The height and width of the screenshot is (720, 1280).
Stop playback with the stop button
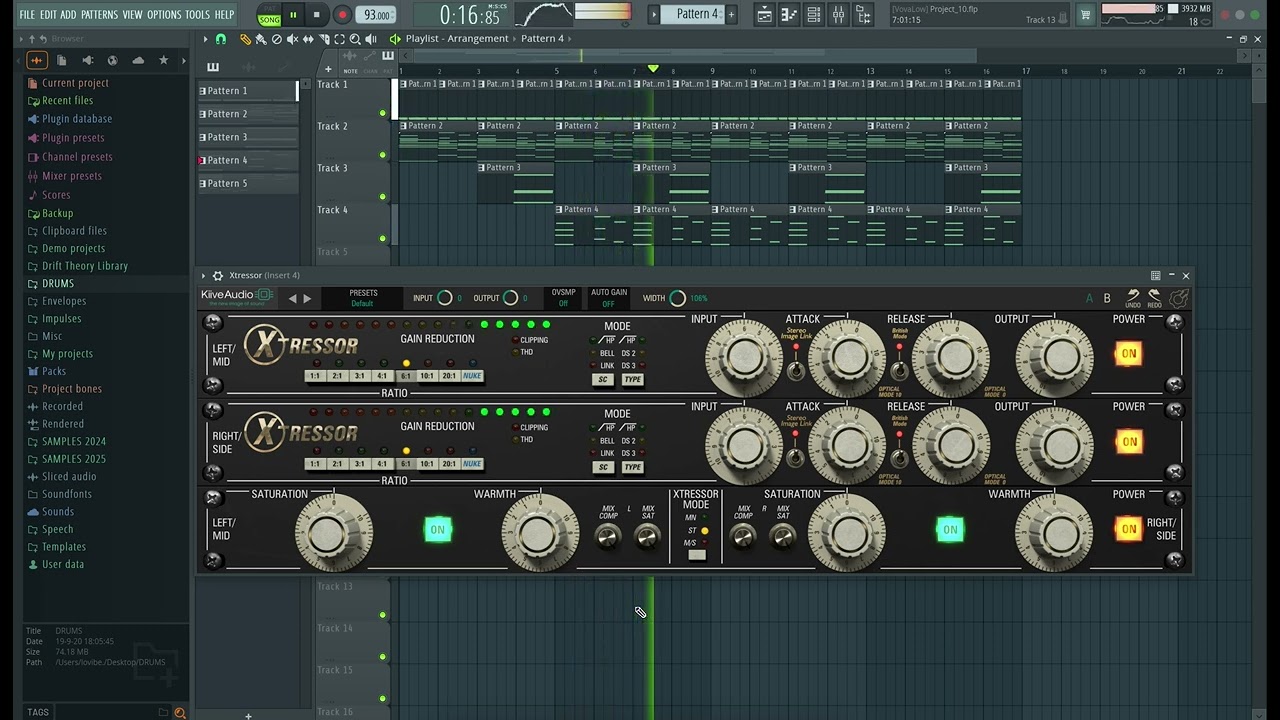coord(316,15)
